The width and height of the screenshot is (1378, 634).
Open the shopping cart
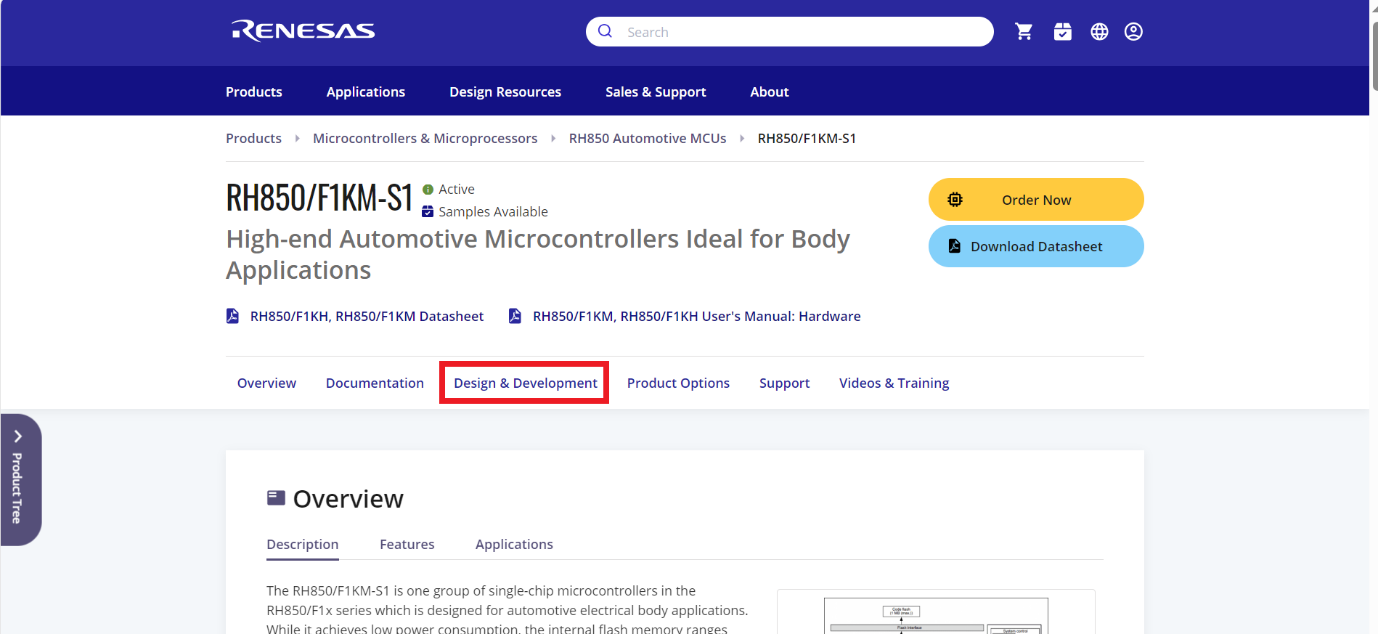pyautogui.click(x=1024, y=31)
